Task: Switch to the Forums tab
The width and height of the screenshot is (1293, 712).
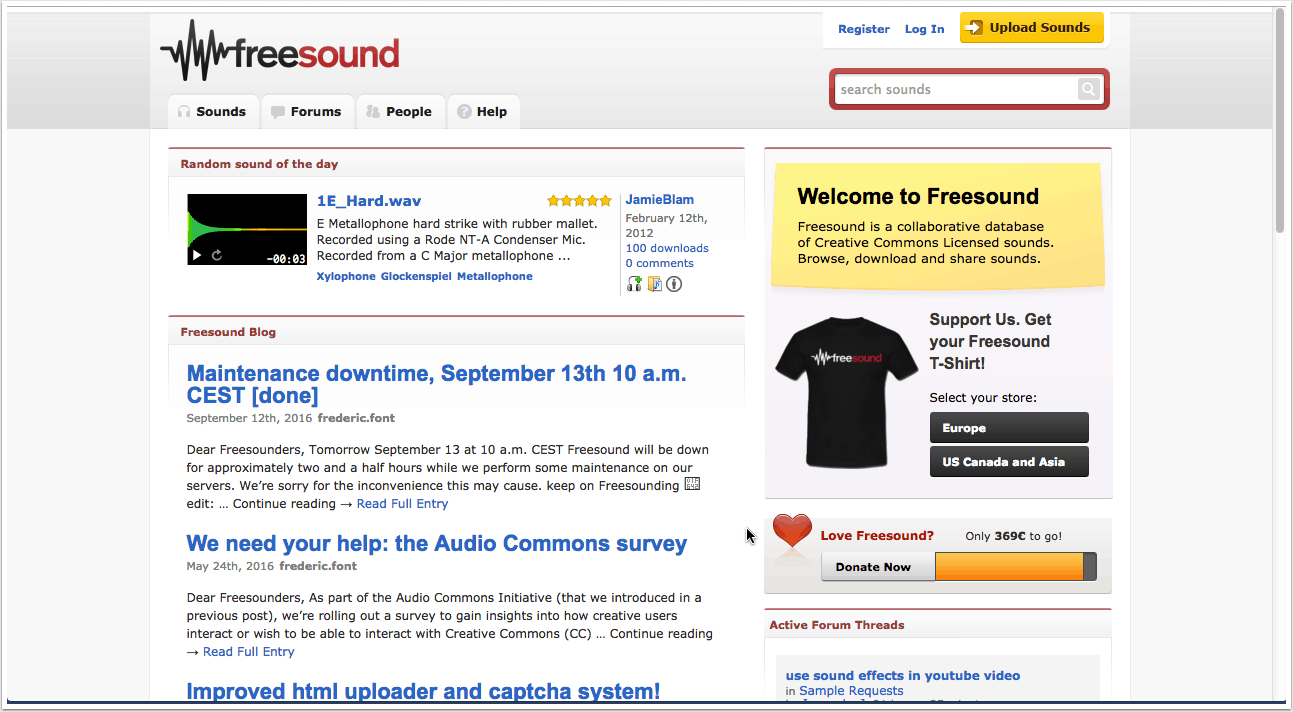Action: (x=307, y=112)
